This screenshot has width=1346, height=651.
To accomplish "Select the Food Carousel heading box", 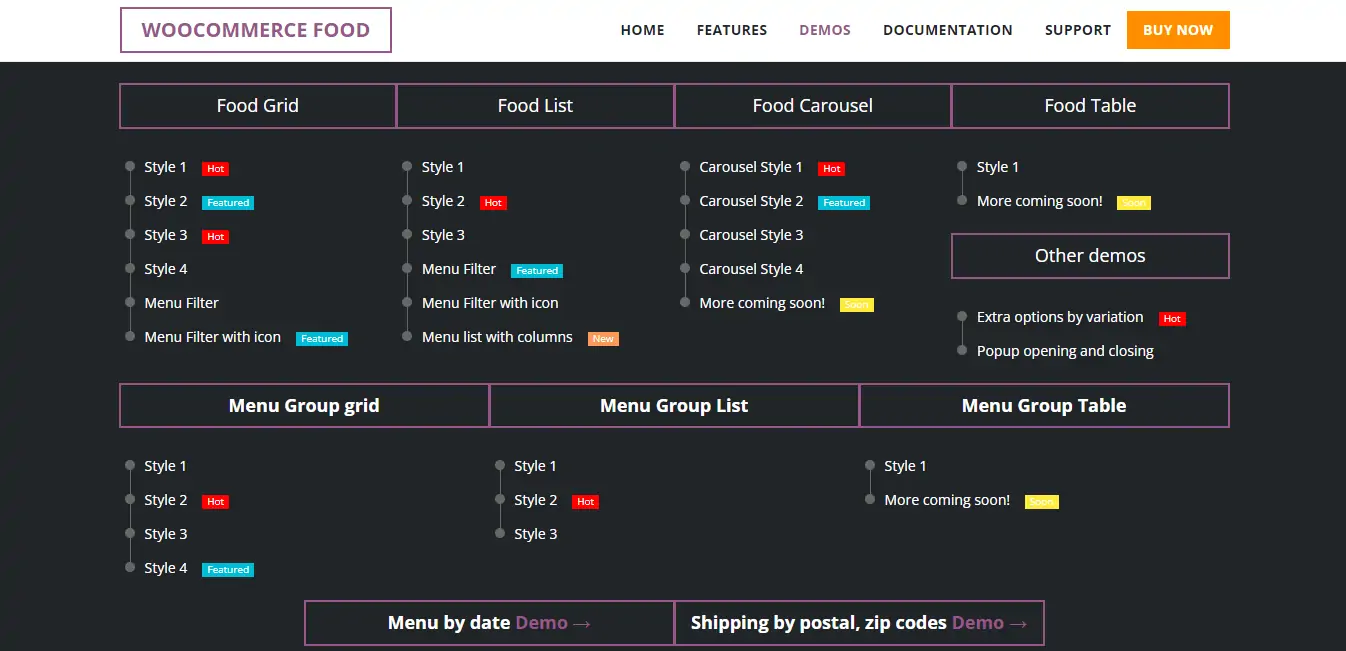I will pos(812,106).
